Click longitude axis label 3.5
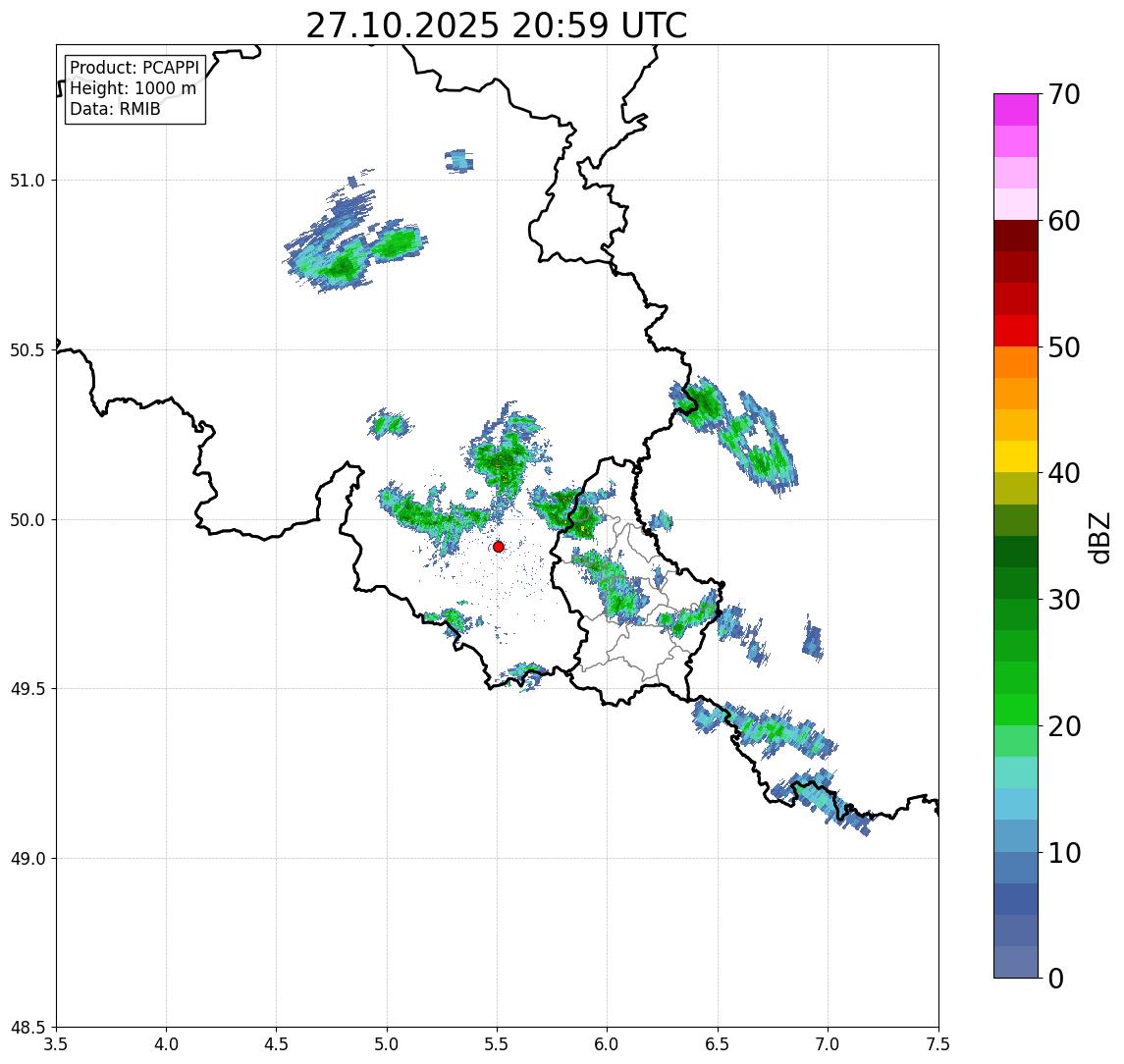 click(56, 1044)
